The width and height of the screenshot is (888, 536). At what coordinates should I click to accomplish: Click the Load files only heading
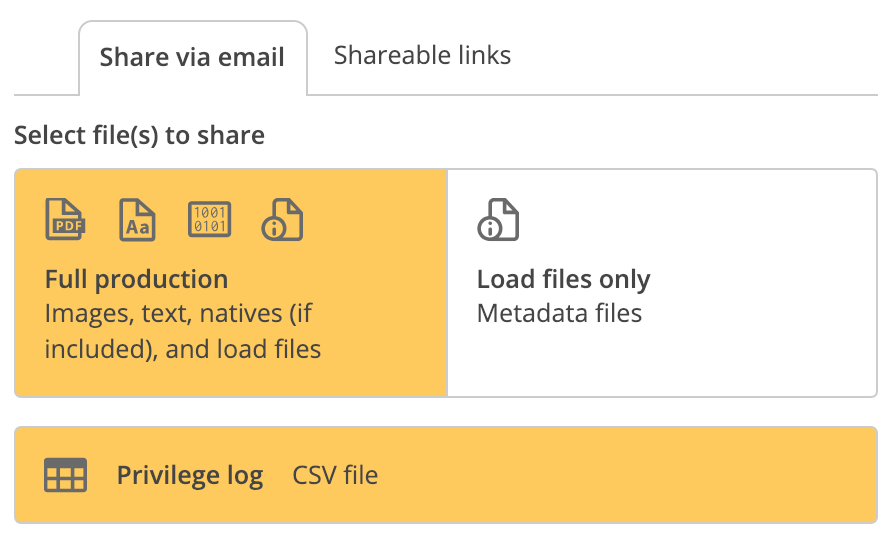563,279
